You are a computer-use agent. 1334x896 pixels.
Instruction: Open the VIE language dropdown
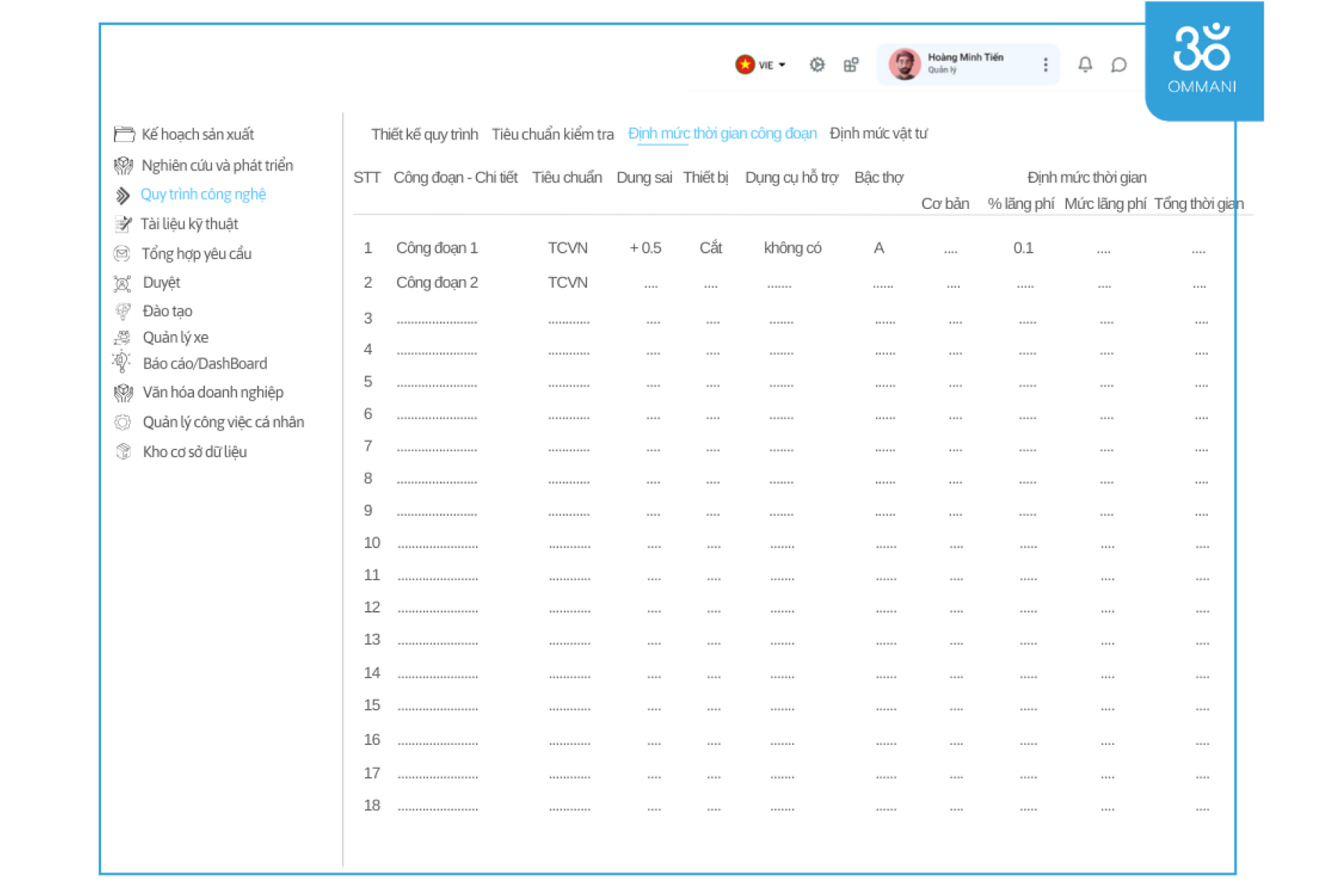pyautogui.click(x=761, y=65)
